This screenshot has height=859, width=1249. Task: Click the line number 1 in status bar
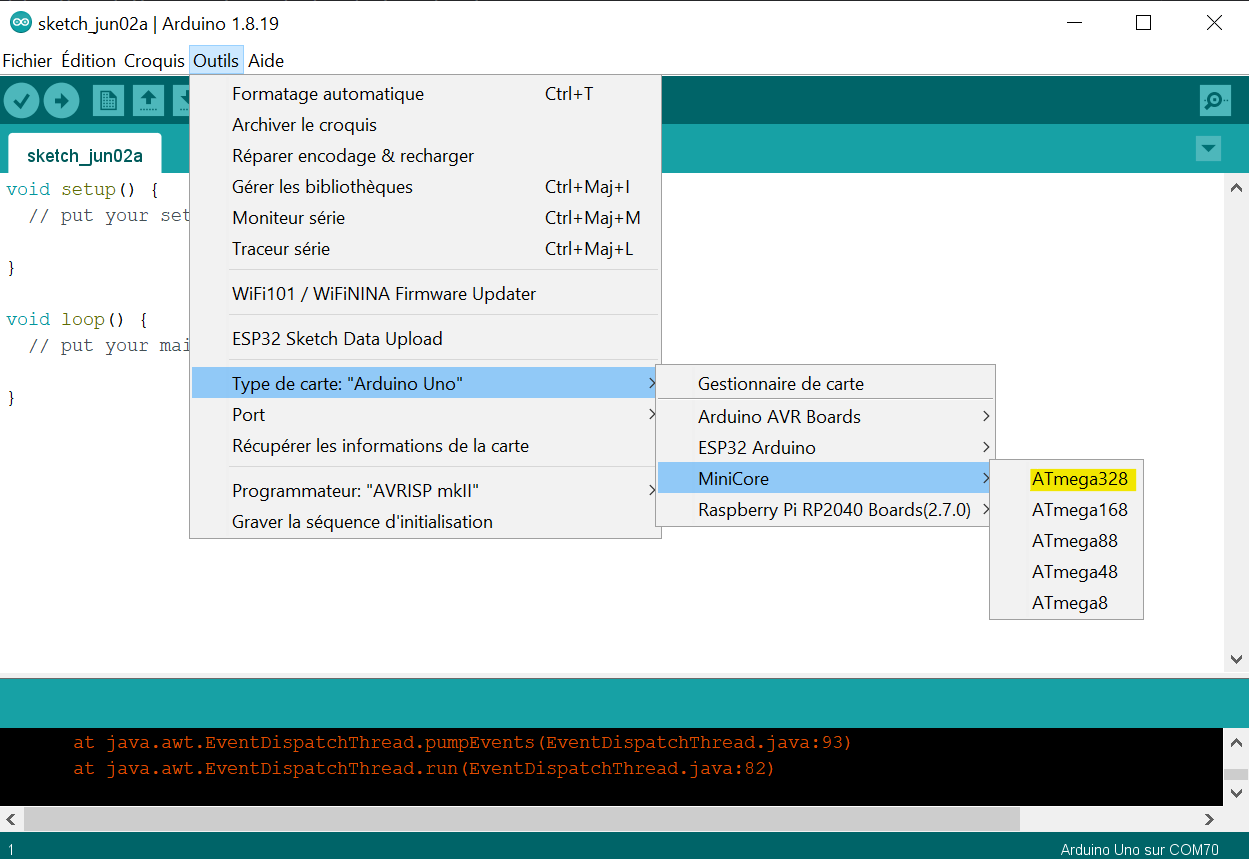pyautogui.click(x=11, y=850)
